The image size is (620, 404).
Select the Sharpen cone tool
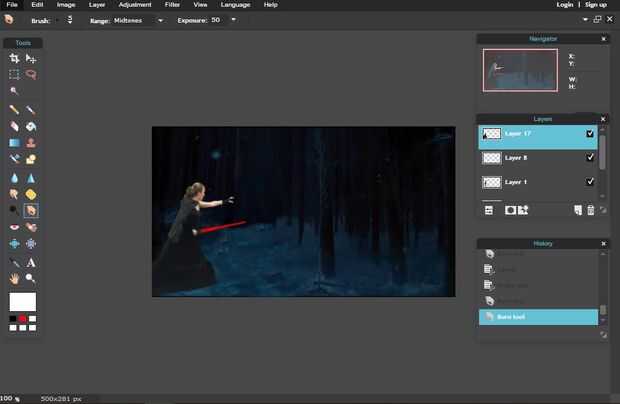tap(31, 178)
